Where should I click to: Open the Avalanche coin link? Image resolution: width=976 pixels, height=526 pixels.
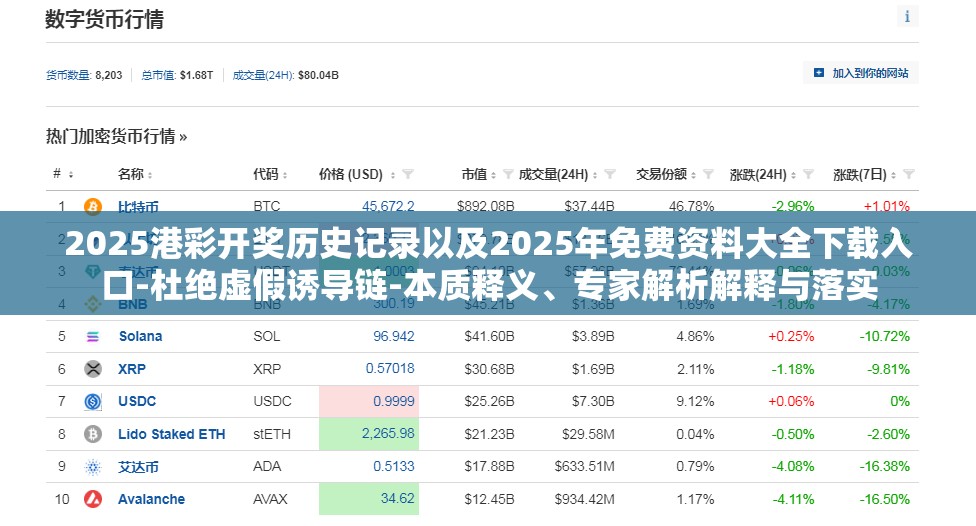(x=151, y=499)
